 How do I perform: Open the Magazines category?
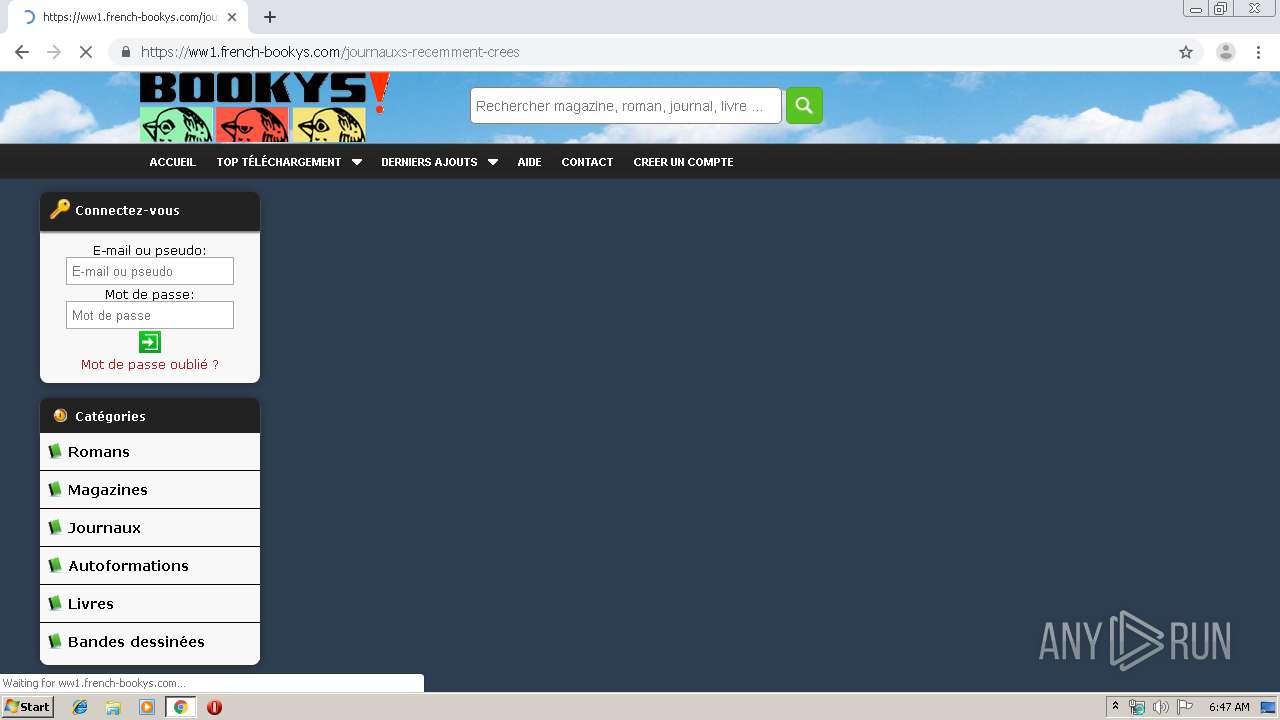tap(150, 490)
